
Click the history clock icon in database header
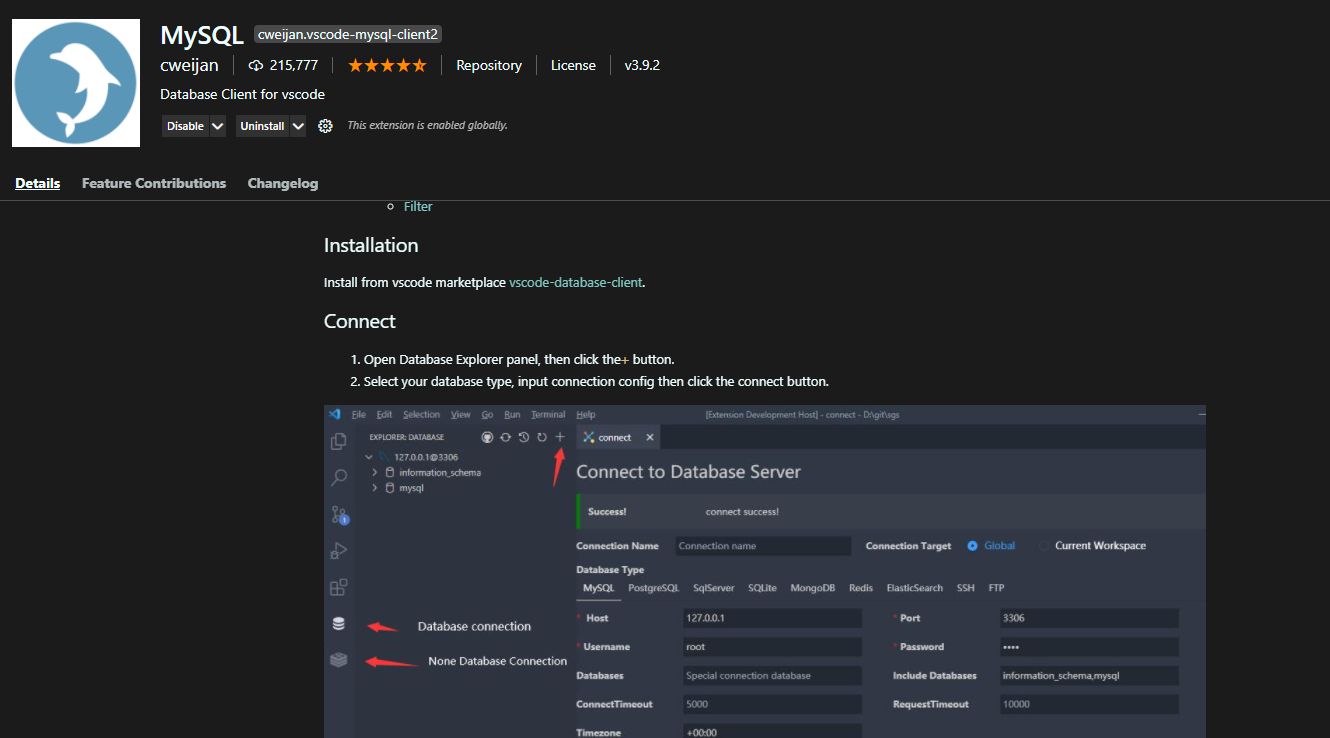click(523, 437)
